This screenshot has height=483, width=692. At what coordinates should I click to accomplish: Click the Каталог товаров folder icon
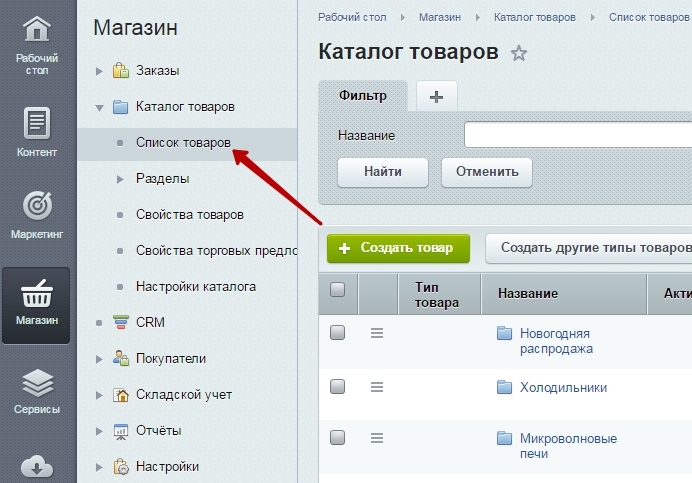[x=120, y=107]
